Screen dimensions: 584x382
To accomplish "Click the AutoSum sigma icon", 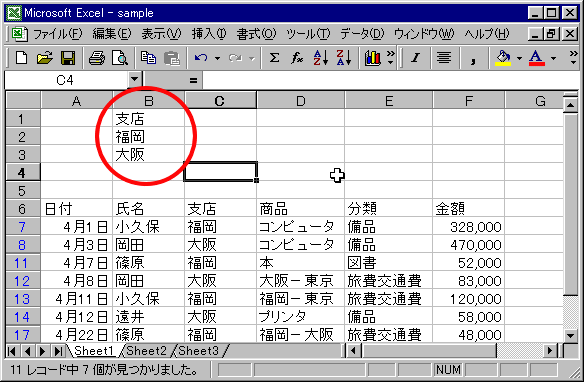I will tap(274, 58).
